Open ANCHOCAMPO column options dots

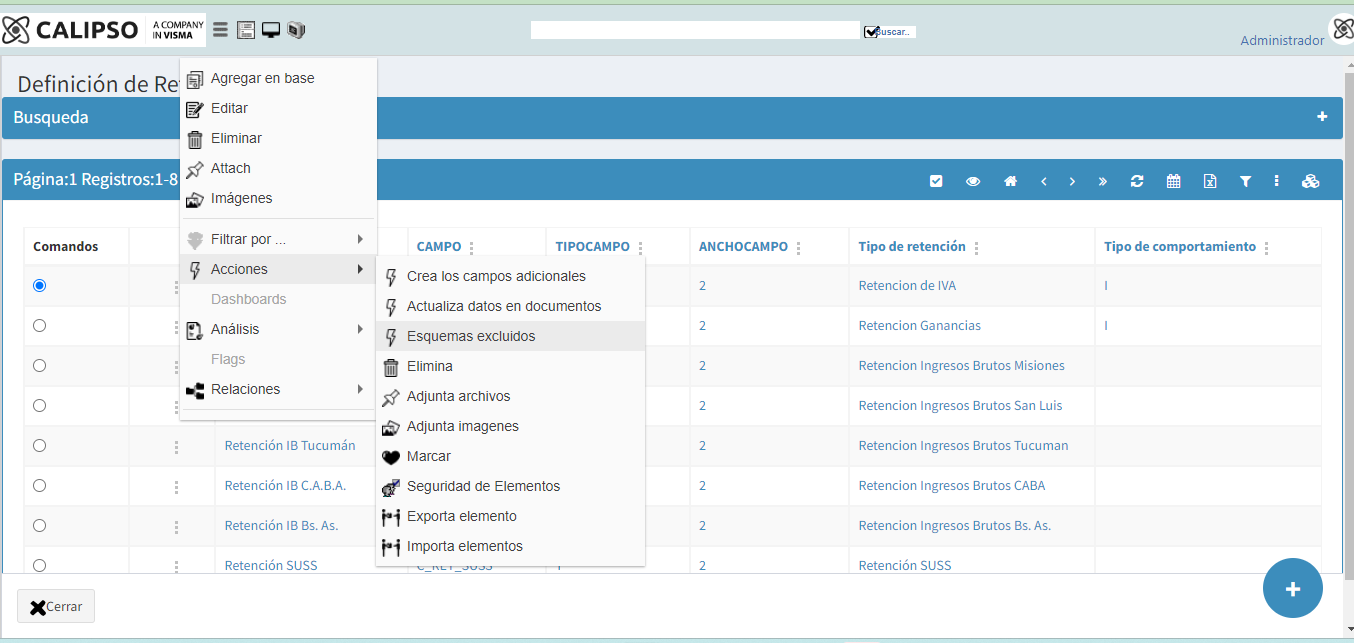[x=798, y=248]
